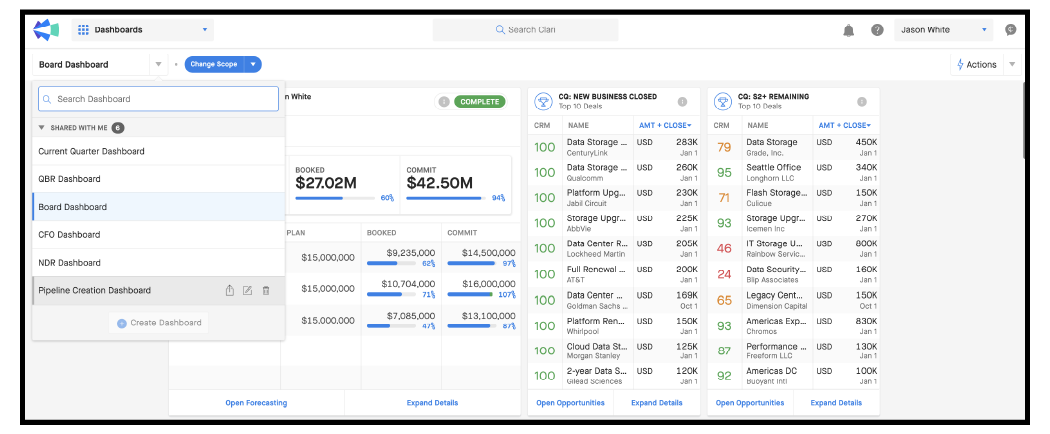The height and width of the screenshot is (434, 1050).
Task: Click the Gilead Sciences 2-year Data deal
Action: [x=614, y=376]
